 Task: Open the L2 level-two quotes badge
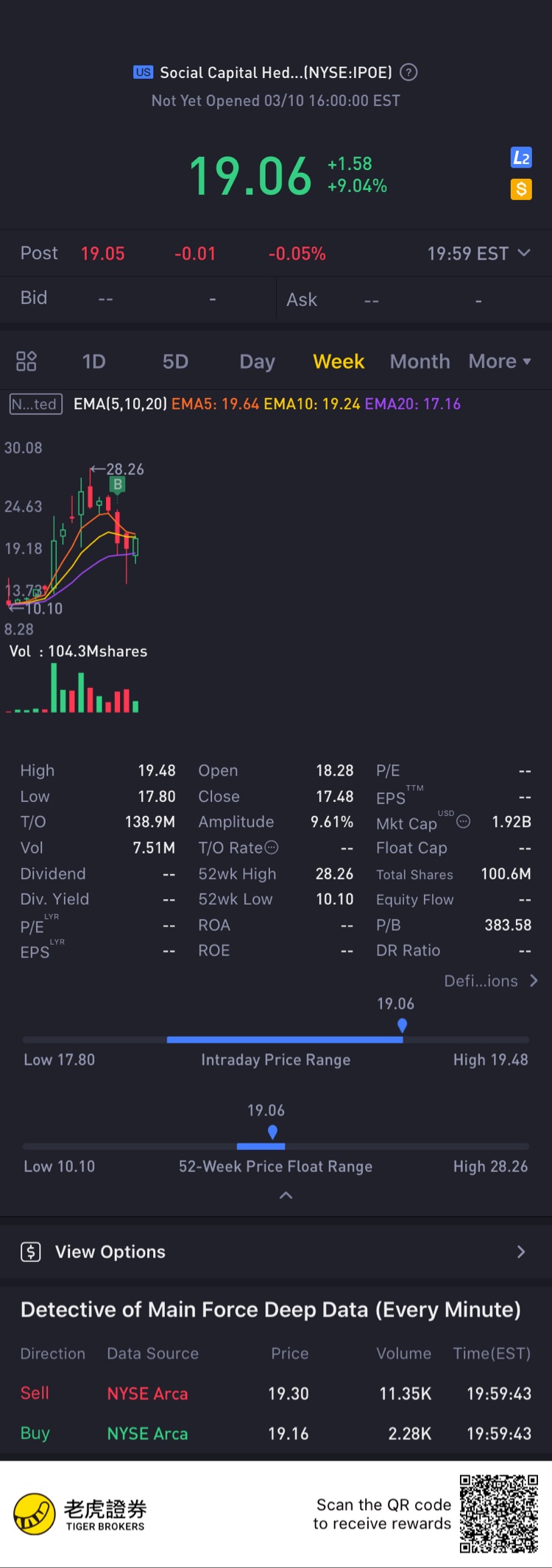pyautogui.click(x=521, y=157)
